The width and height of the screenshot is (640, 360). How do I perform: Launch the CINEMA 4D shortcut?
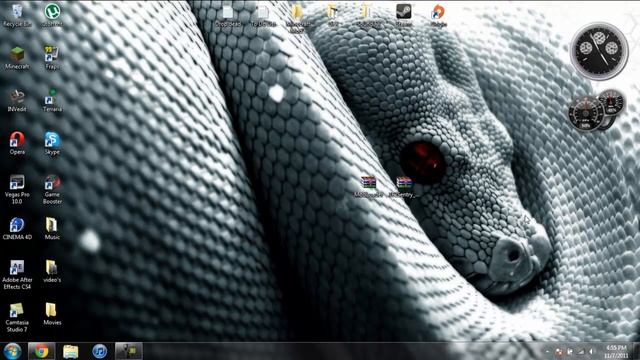click(17, 229)
